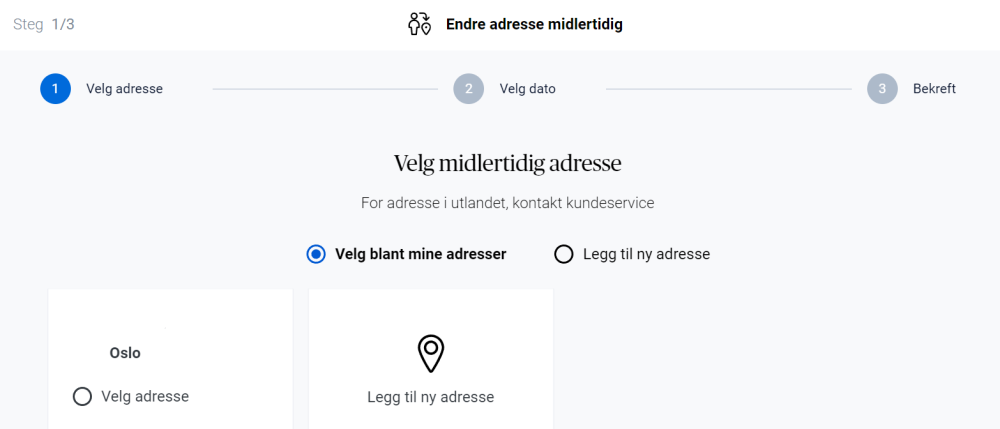
Task: Click 'Legg til ny adresse' text under pin
Action: pos(430,397)
